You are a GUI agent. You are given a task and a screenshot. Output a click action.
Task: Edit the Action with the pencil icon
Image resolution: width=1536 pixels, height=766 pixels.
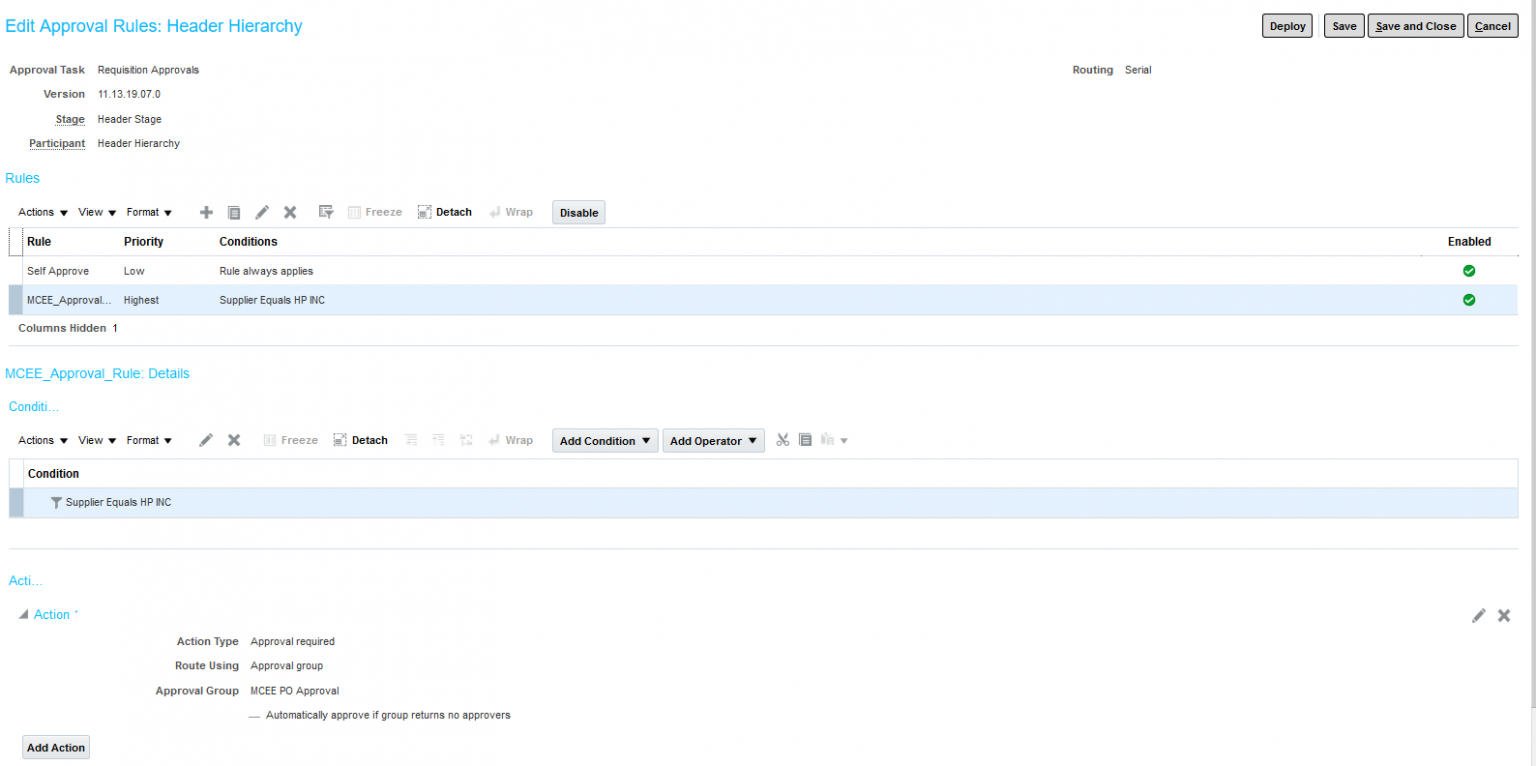click(x=1479, y=615)
